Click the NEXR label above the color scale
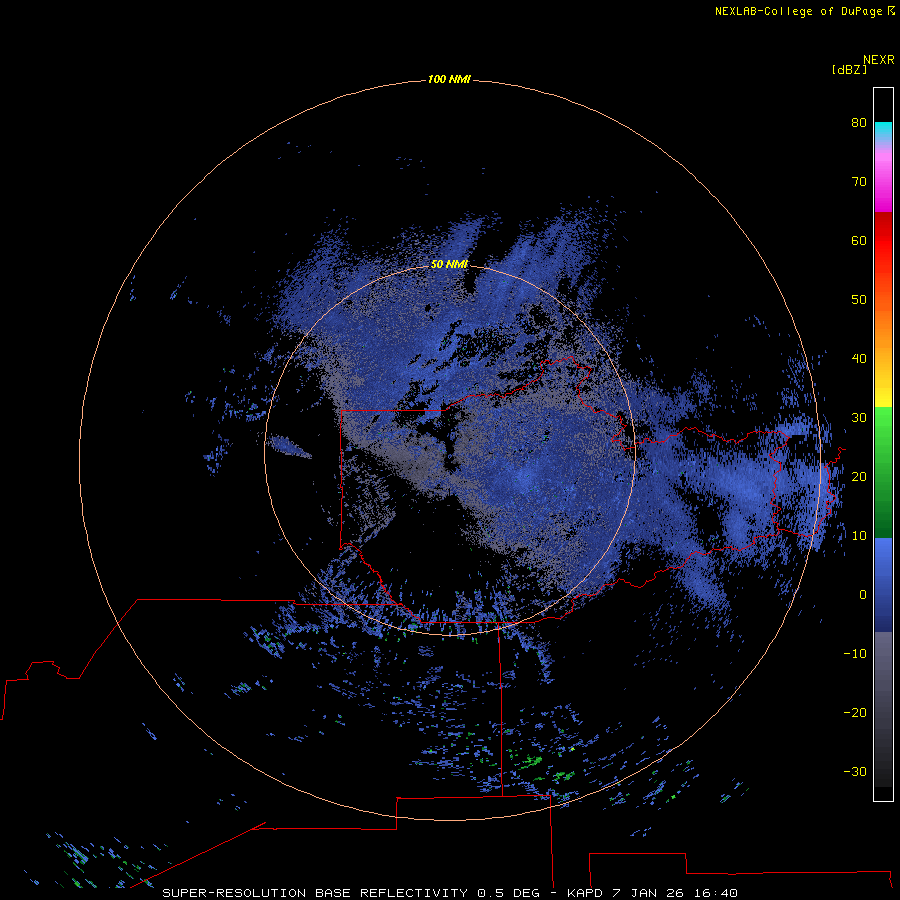 pos(878,60)
